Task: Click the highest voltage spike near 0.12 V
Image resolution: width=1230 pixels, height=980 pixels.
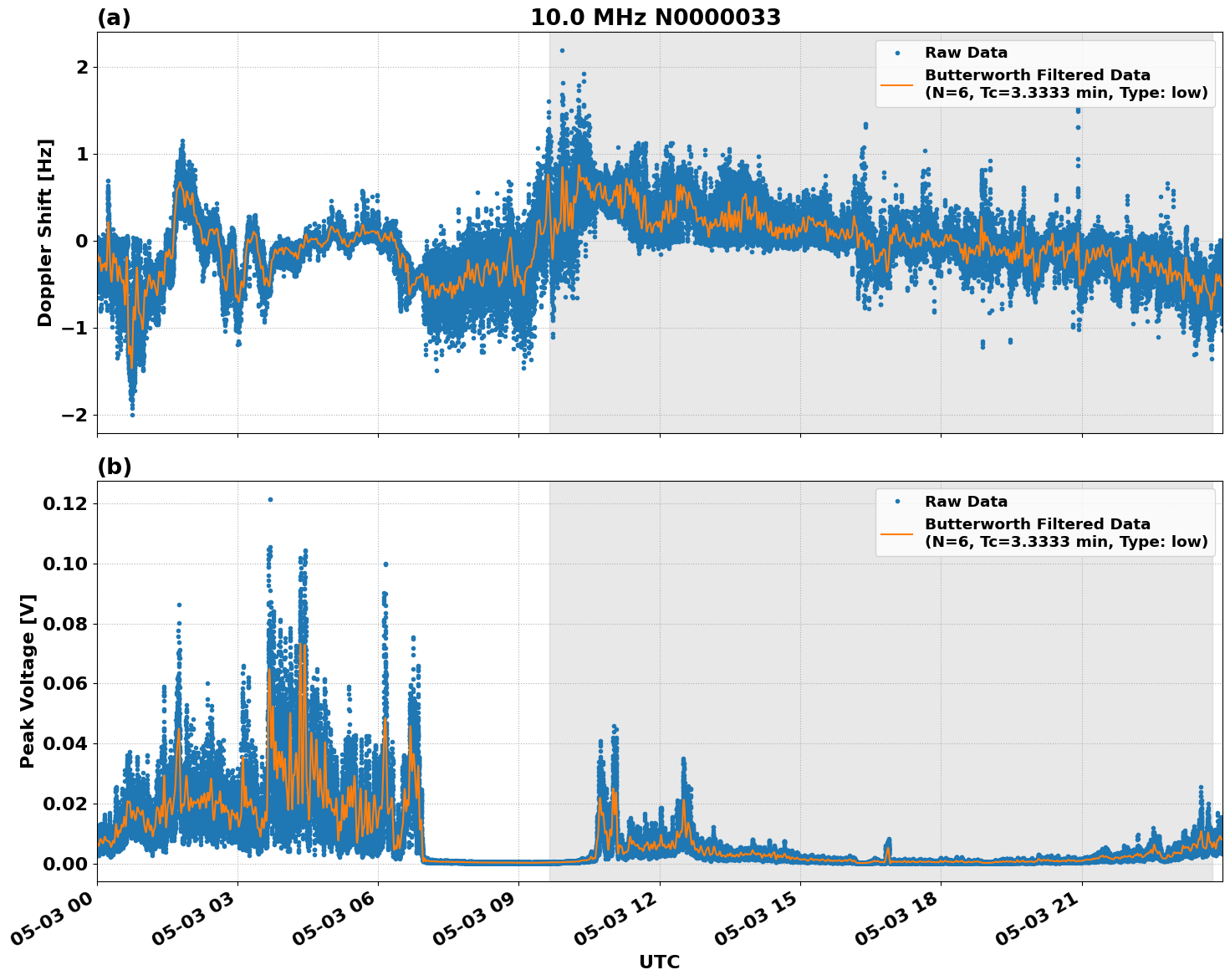Action: pyautogui.click(x=271, y=499)
